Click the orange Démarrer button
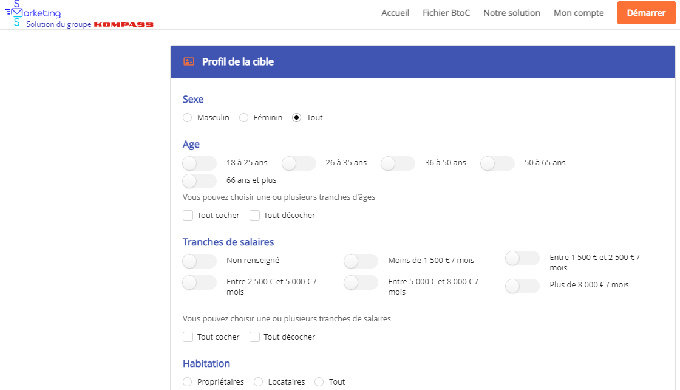 [x=646, y=13]
